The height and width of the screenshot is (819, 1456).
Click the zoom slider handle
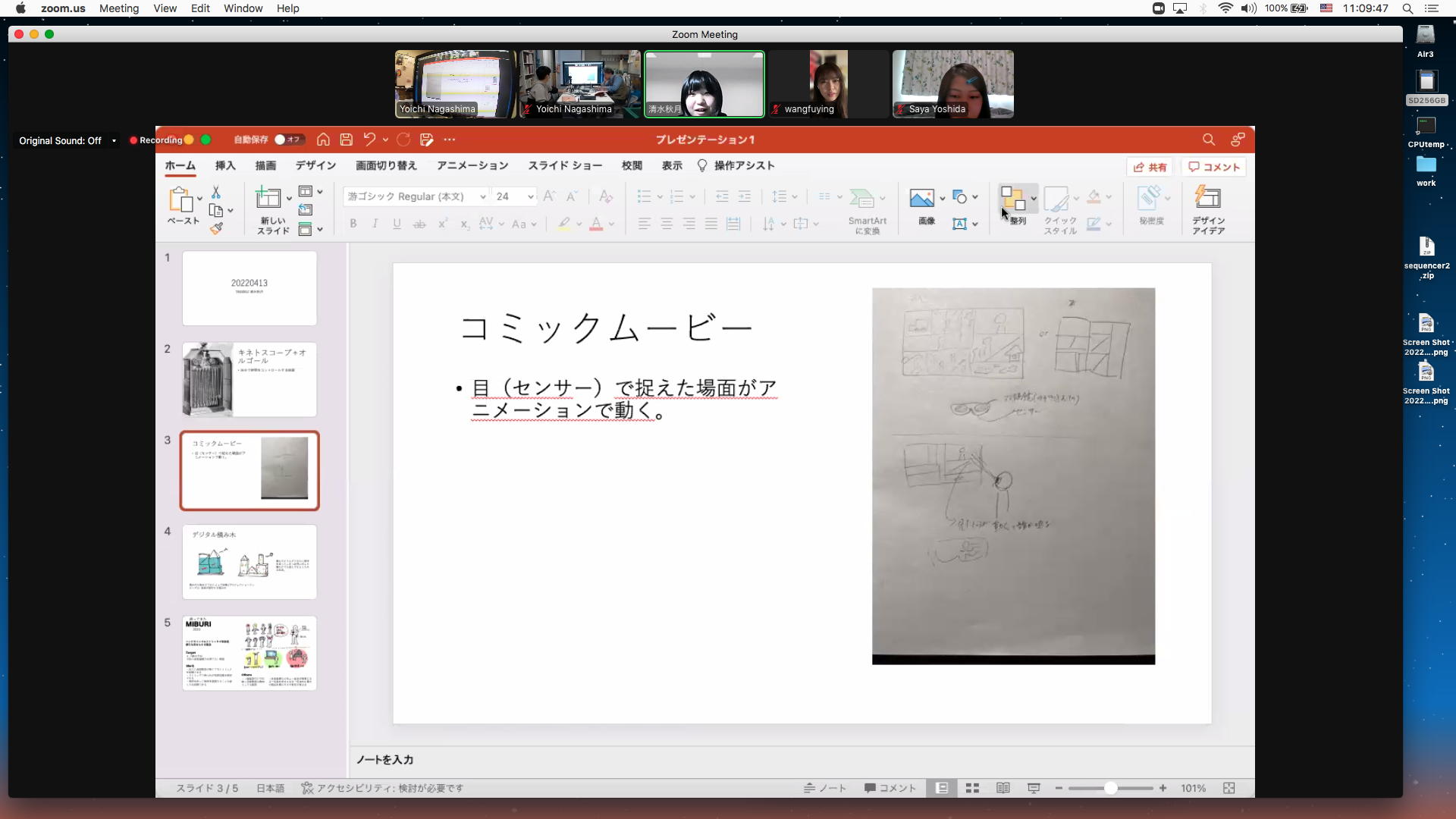click(x=1110, y=789)
